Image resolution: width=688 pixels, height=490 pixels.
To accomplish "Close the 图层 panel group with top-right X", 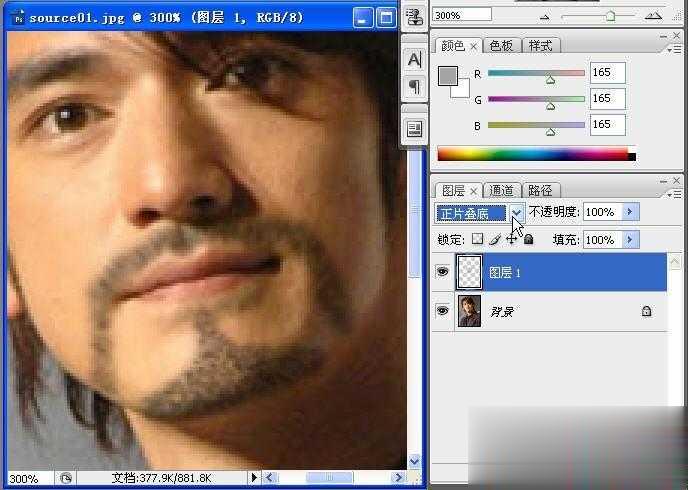I will (676, 181).
